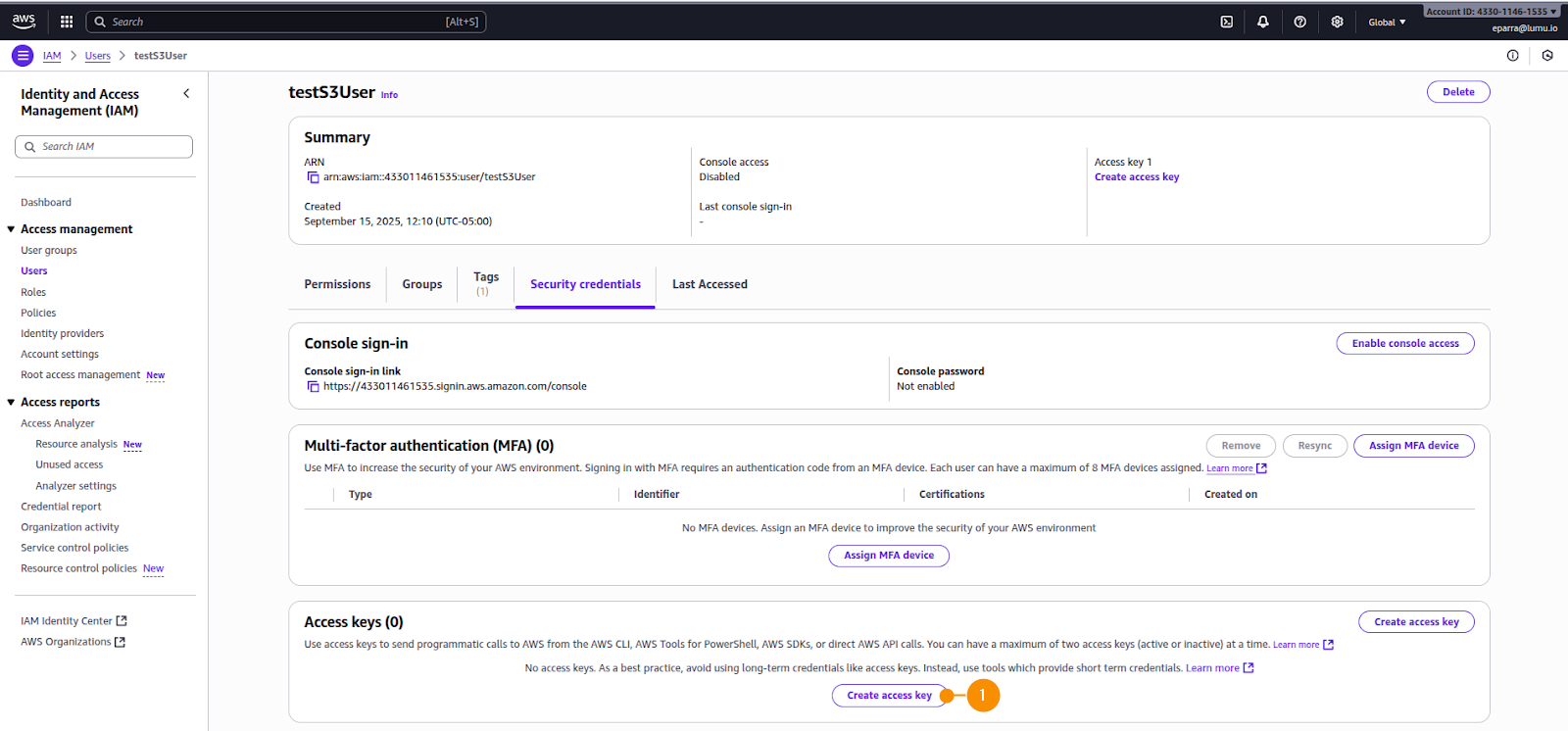Click the Search IAM input field
Screen dimensions: 1568x731
pyautogui.click(x=104, y=147)
